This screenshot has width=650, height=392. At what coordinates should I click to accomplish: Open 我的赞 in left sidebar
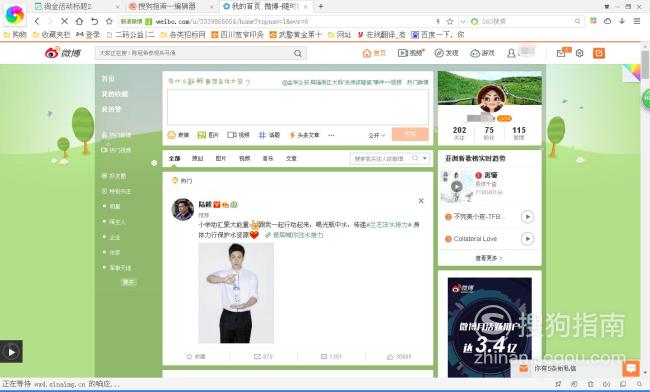[x=111, y=109]
